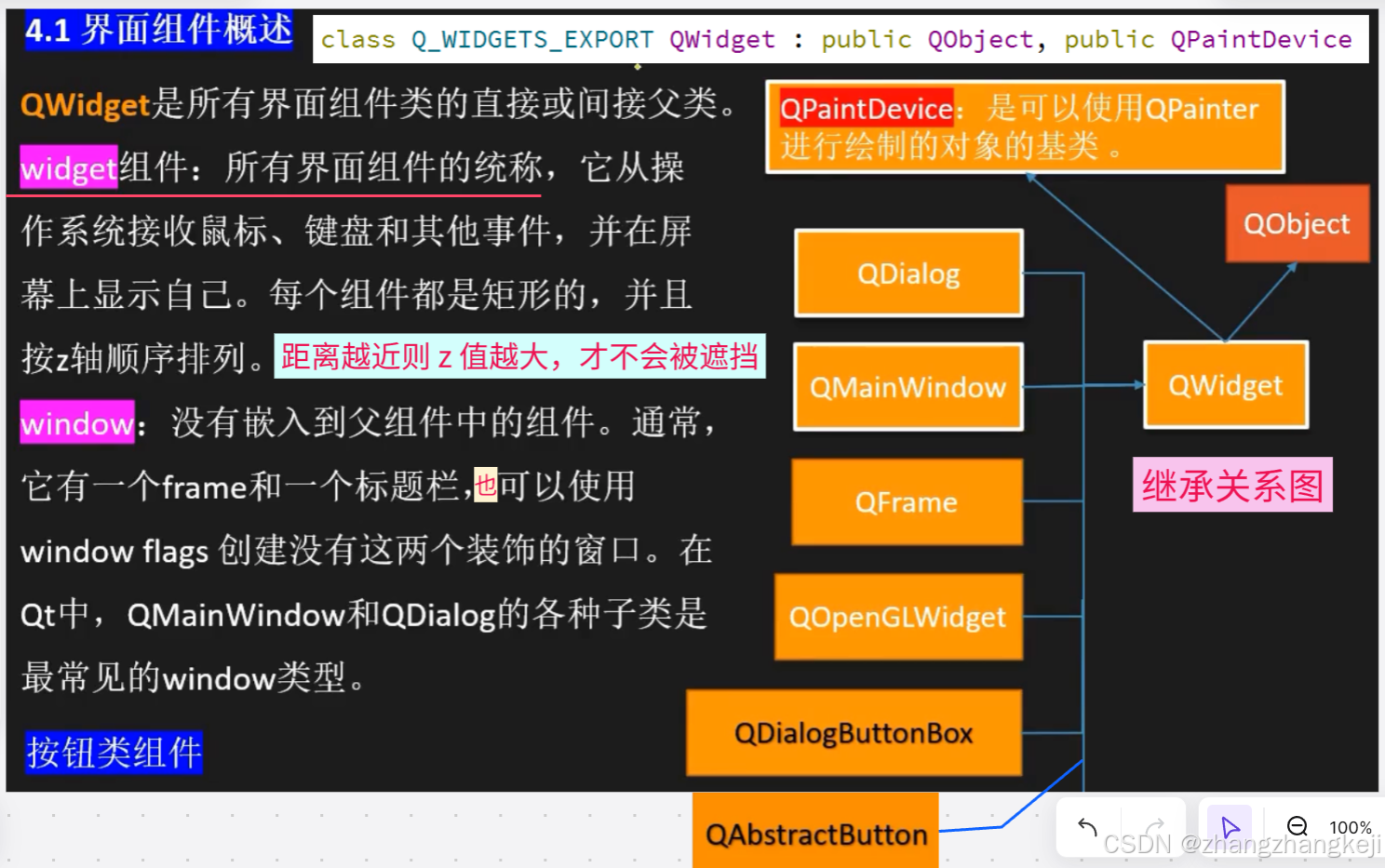The image size is (1385, 868).
Task: Select the QAbstractButton box at the bottom
Action: [x=814, y=834]
